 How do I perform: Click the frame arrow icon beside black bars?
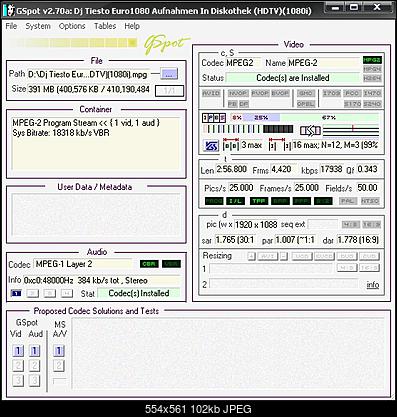click(x=310, y=131)
